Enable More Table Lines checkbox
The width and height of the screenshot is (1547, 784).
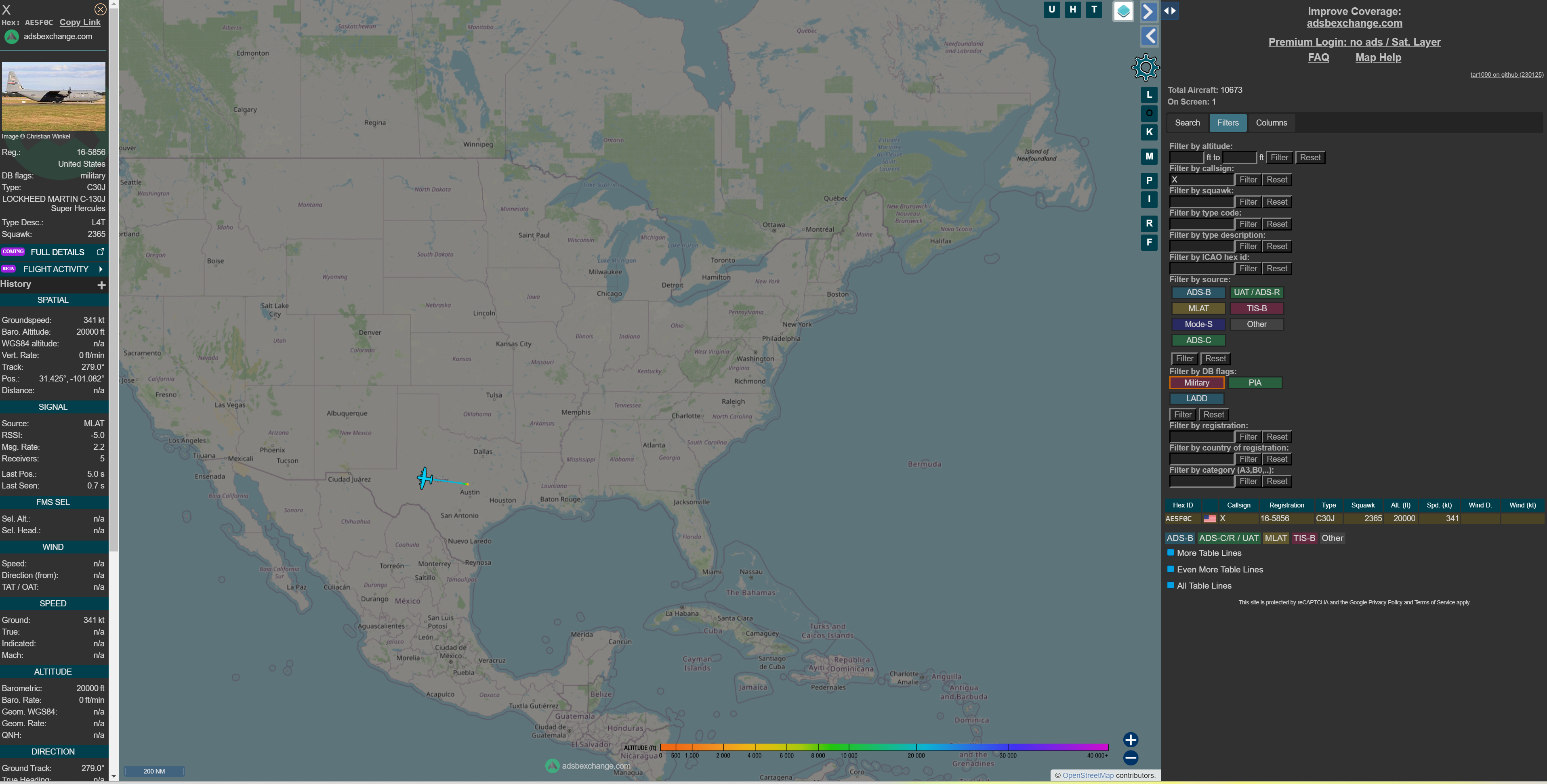click(x=1170, y=552)
